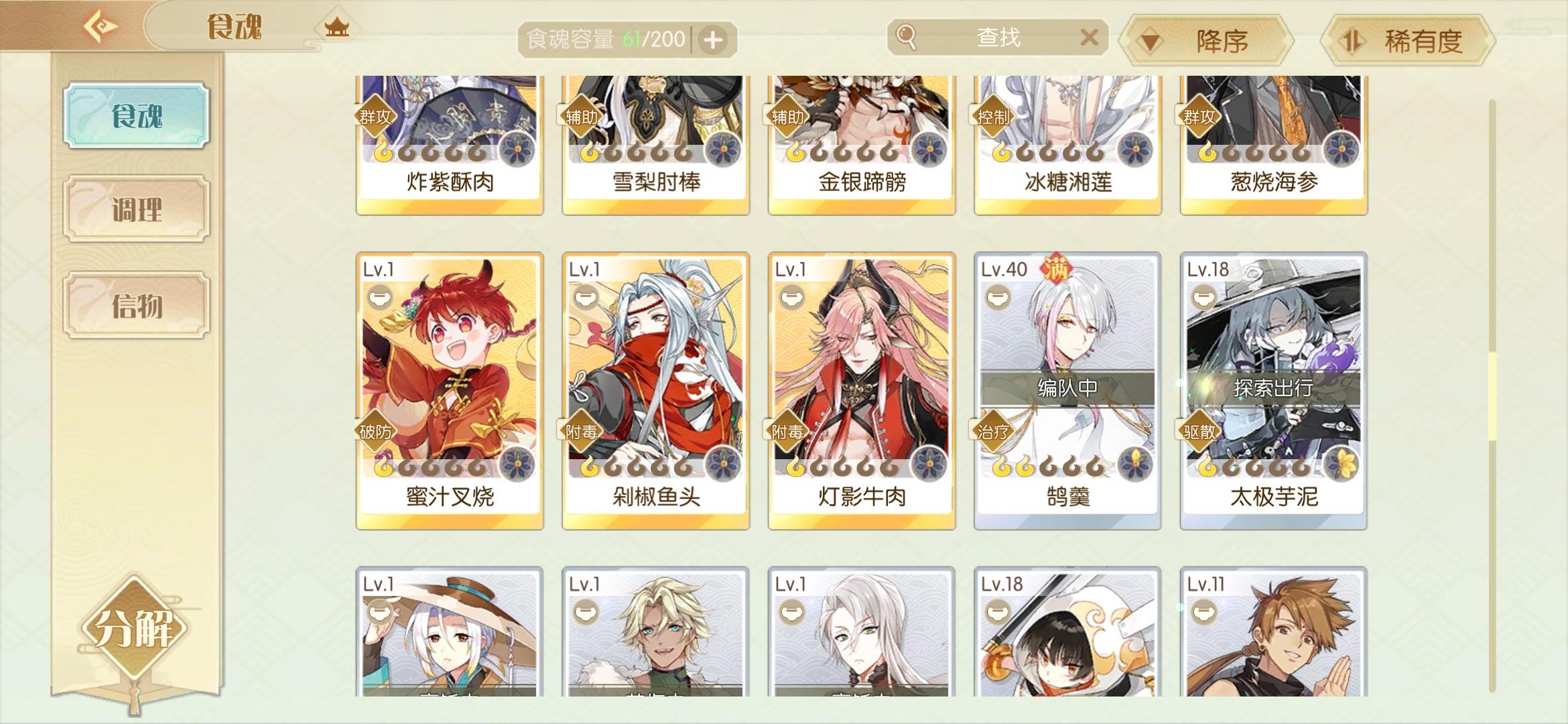Open the 稀有度 sort dropdown
The image size is (1568, 724).
1409,42
